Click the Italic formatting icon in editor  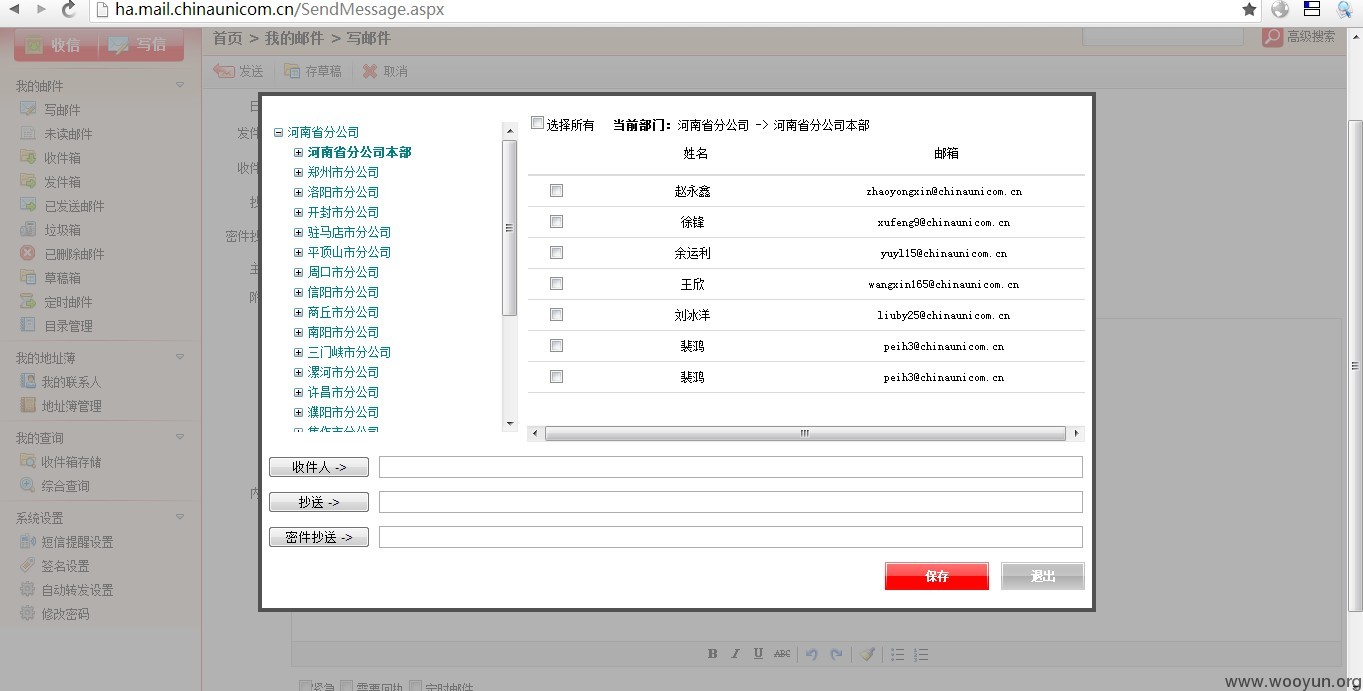[735, 654]
